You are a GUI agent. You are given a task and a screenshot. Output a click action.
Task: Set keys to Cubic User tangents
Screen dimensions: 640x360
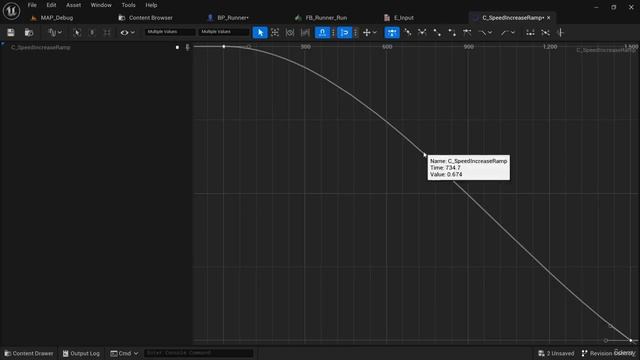tap(407, 33)
